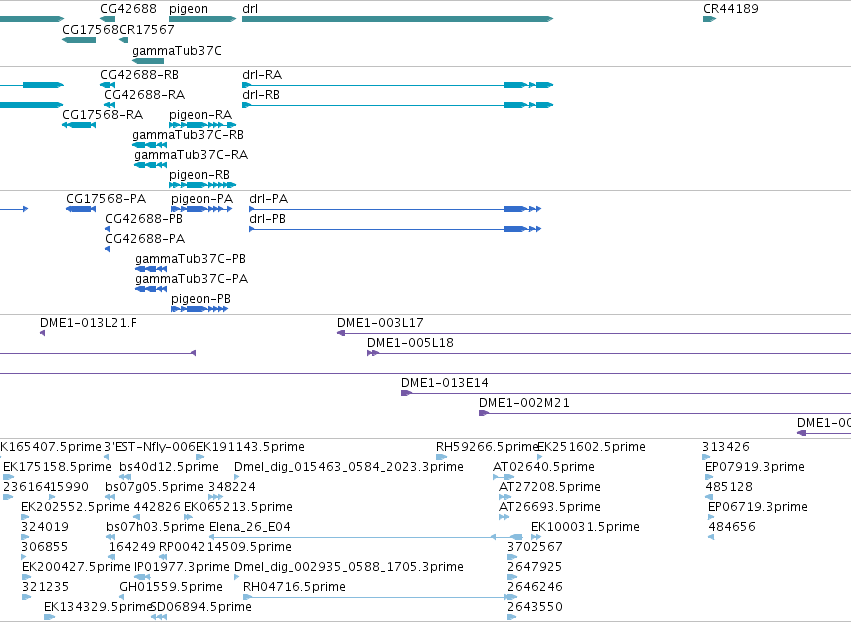Viewport: 851px width, 622px height.
Task: Click the EK100031.5prime EST label
Action: point(585,528)
